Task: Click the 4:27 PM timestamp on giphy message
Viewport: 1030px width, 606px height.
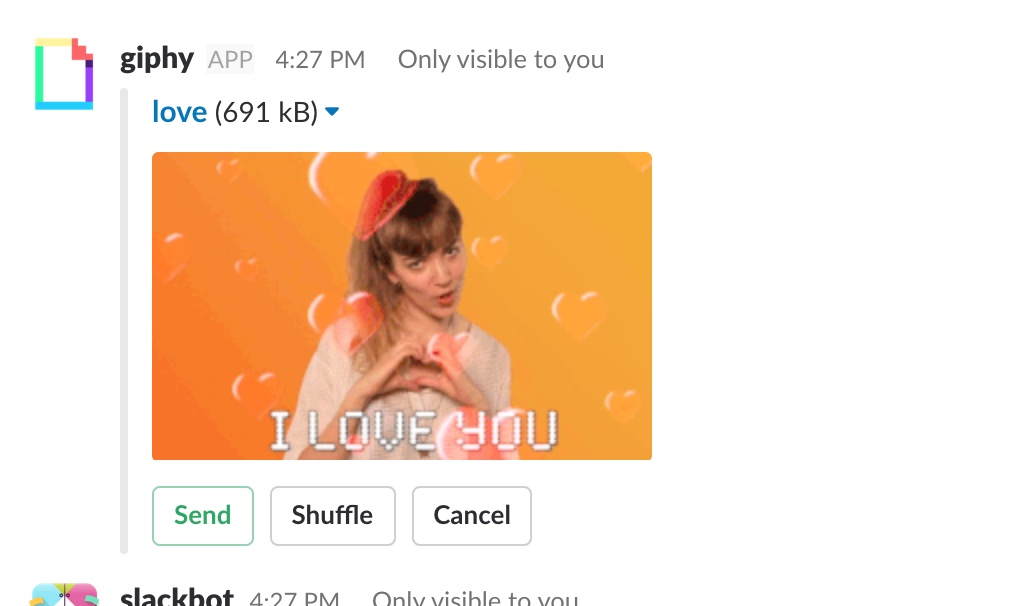Action: click(x=319, y=59)
